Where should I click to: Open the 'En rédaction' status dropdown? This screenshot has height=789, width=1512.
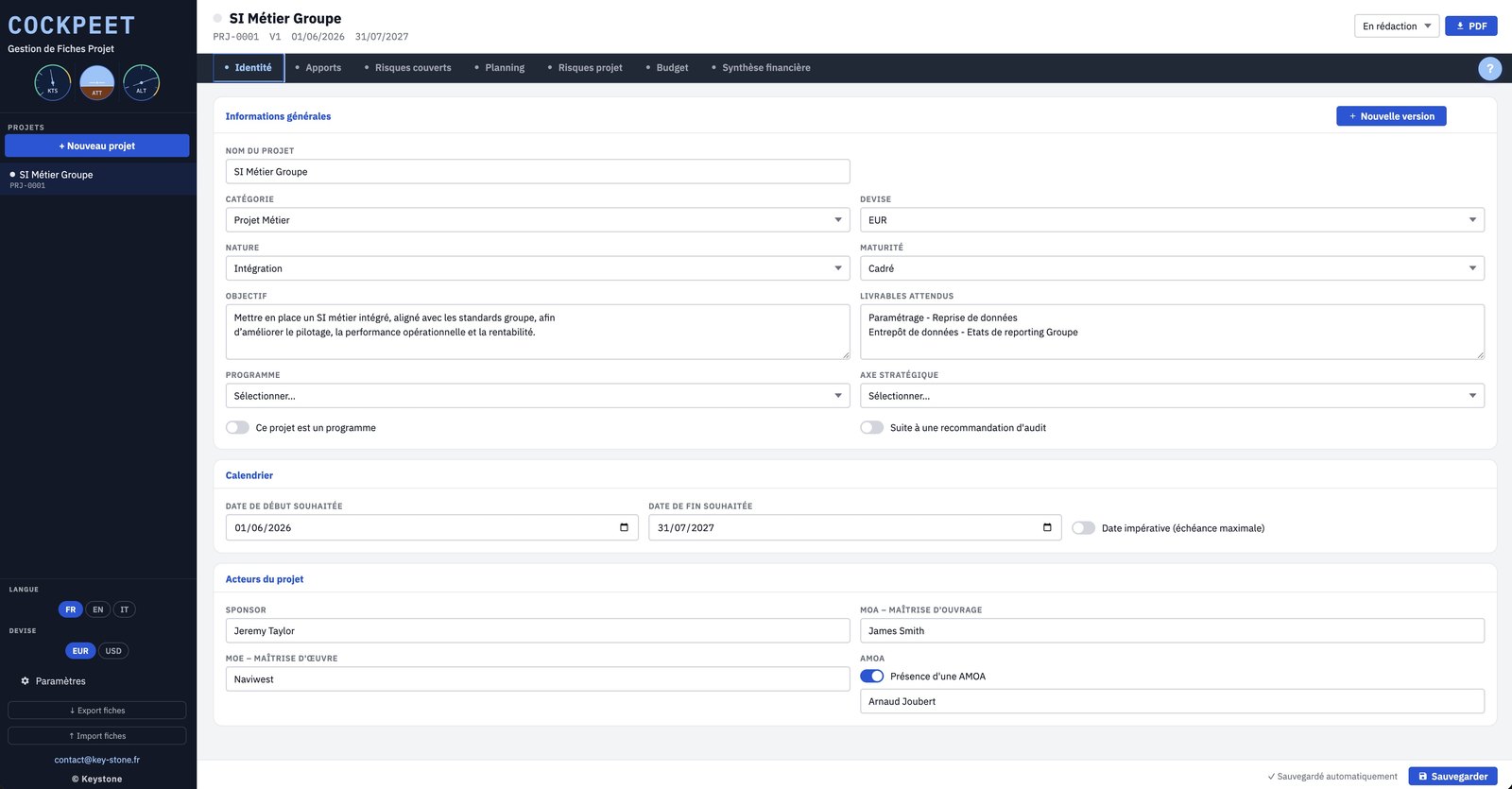coord(1397,26)
